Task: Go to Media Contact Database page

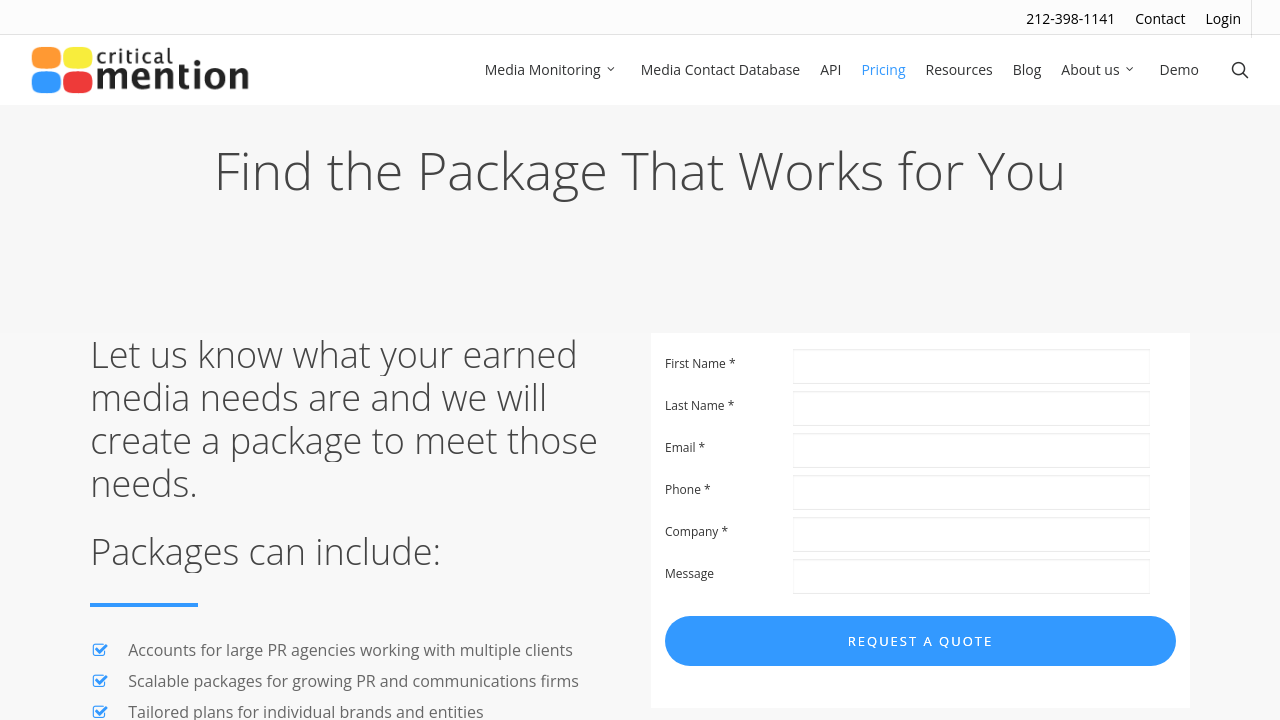Action: tap(720, 70)
